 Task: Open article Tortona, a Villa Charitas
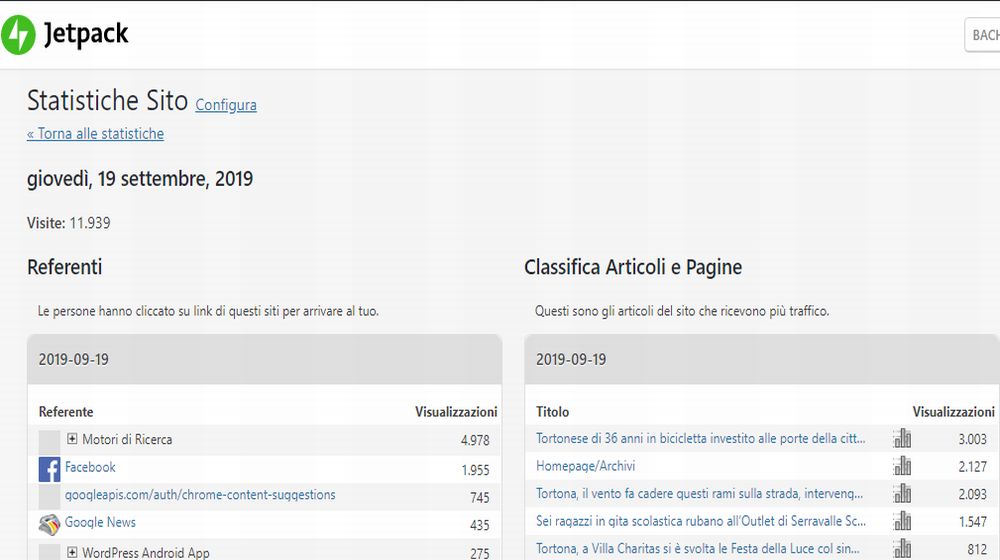(700, 549)
